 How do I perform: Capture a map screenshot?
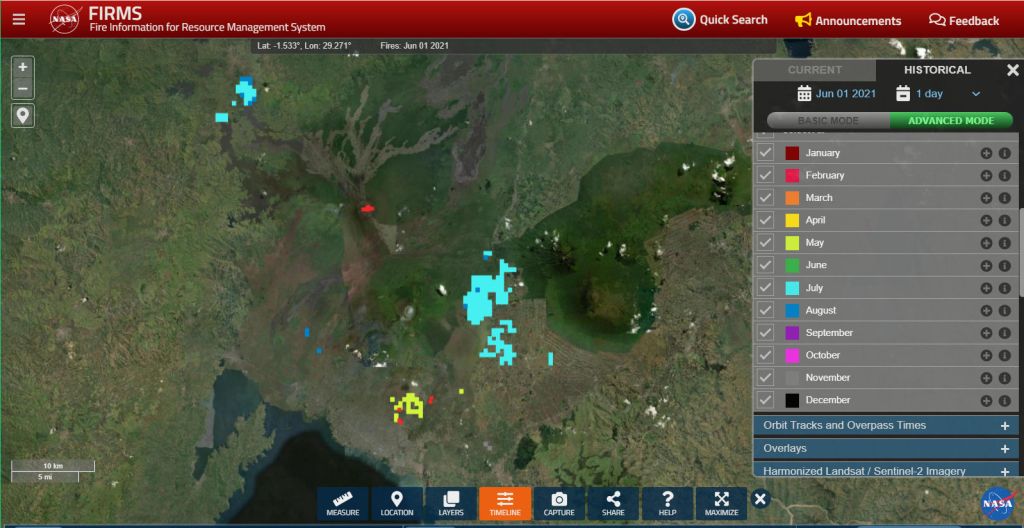tap(559, 503)
